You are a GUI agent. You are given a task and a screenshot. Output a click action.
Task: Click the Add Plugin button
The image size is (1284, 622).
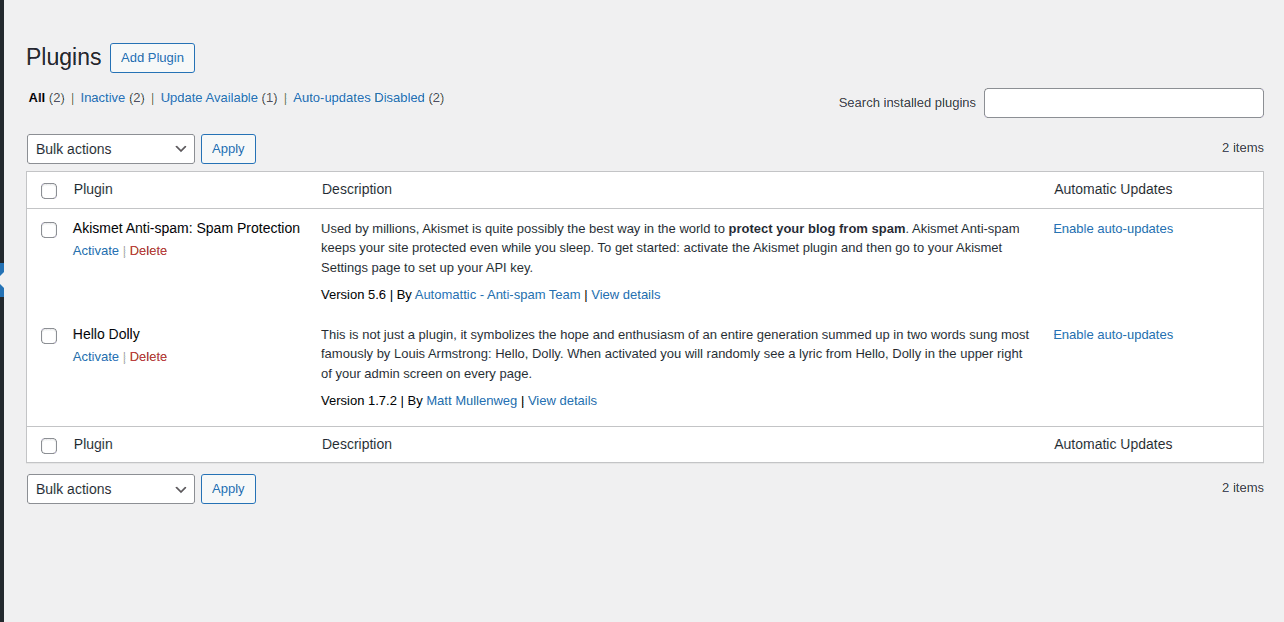point(152,58)
